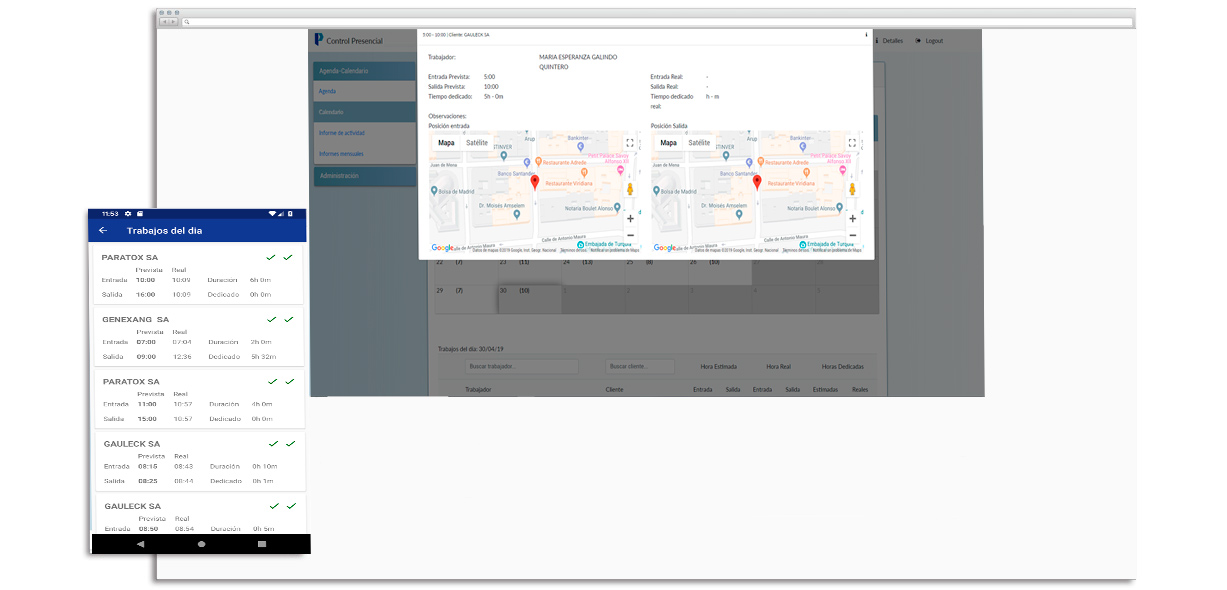The image size is (1227, 590).
Task: Click the Restaurante Adrede marker on the entrada map
Action: [539, 161]
